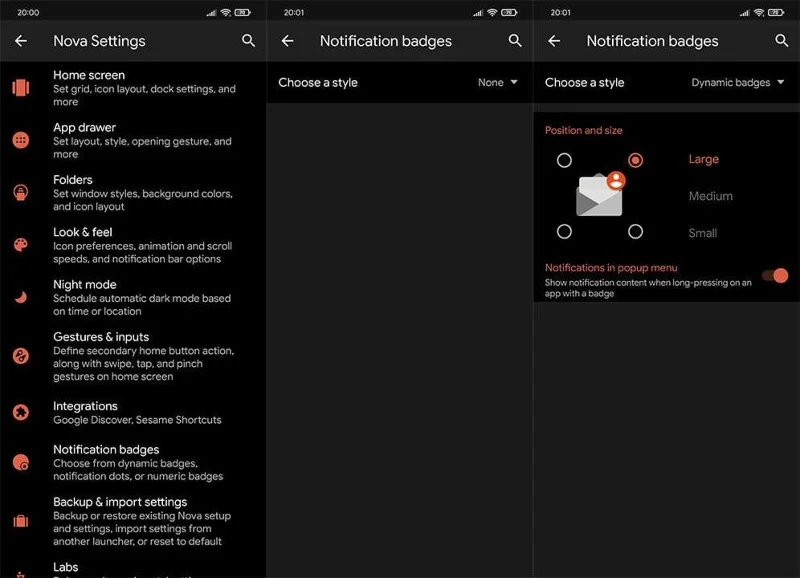This screenshot has width=800, height=578.
Task: Tap the Look & feel palette icon
Action: pos(21,245)
